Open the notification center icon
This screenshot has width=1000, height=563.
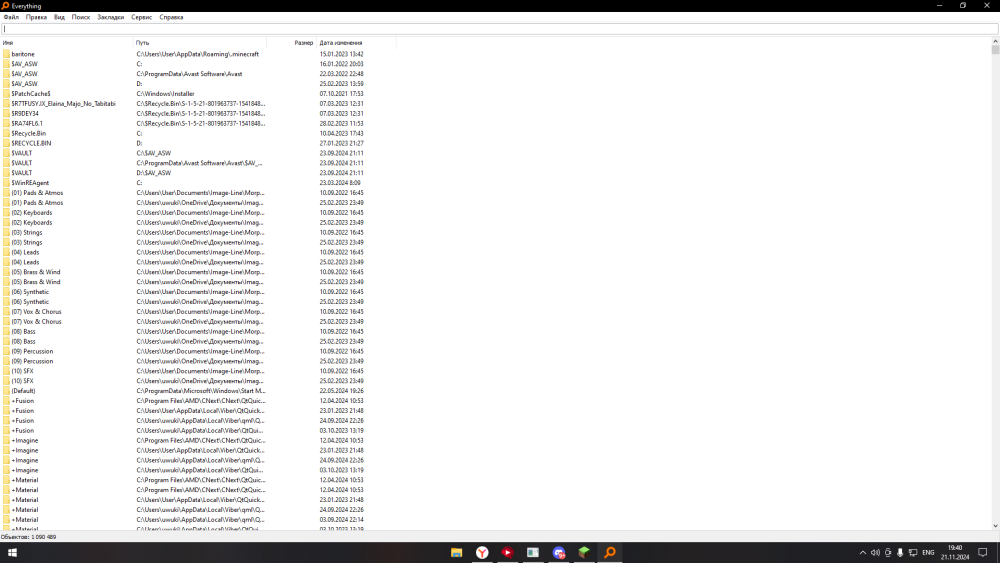click(983, 553)
